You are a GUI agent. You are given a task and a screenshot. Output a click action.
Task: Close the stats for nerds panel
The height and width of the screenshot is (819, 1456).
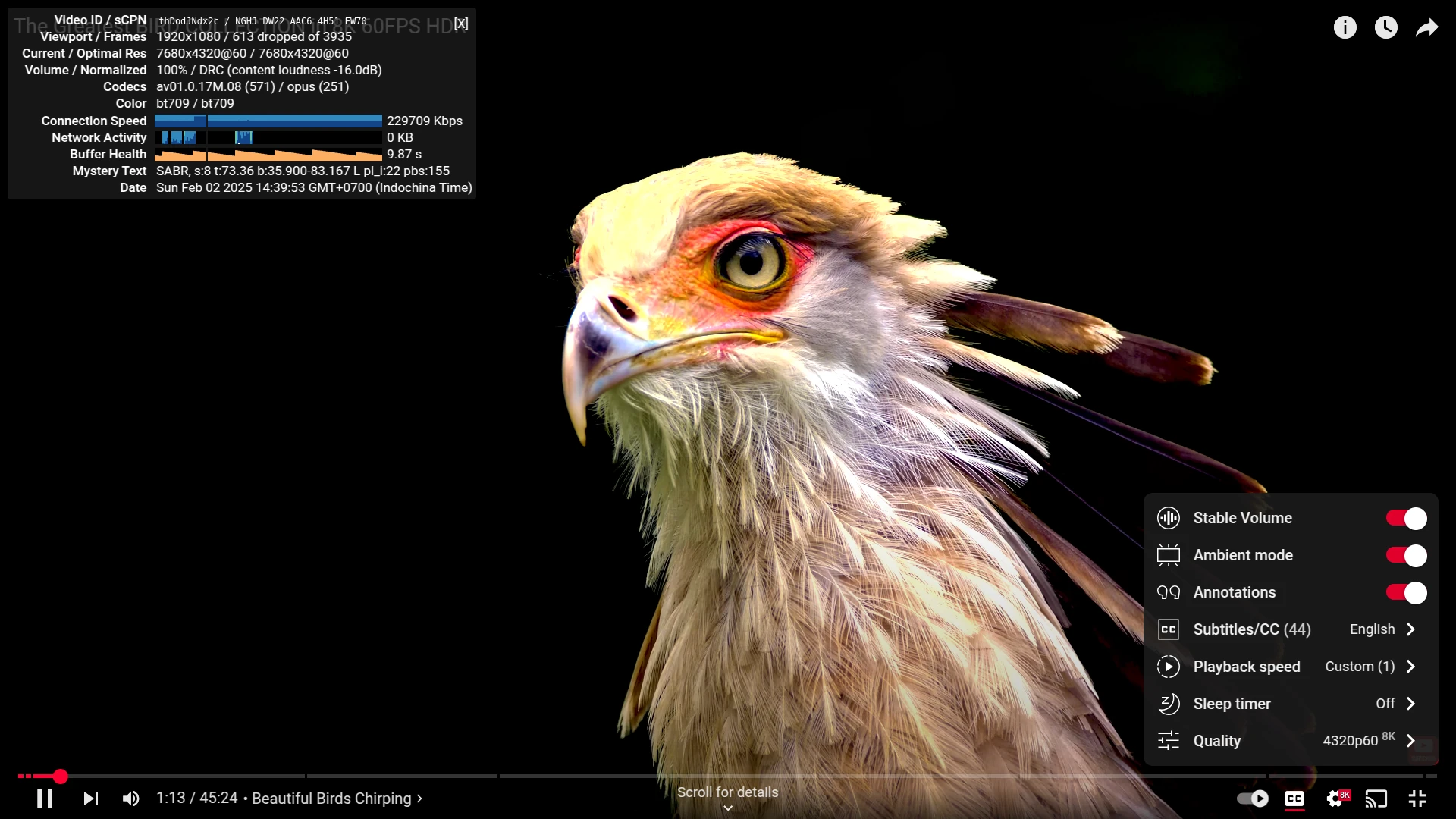coord(461,24)
